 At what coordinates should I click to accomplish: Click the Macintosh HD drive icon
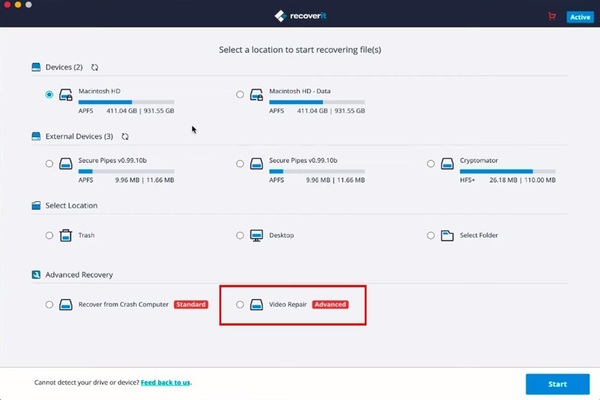pos(66,95)
